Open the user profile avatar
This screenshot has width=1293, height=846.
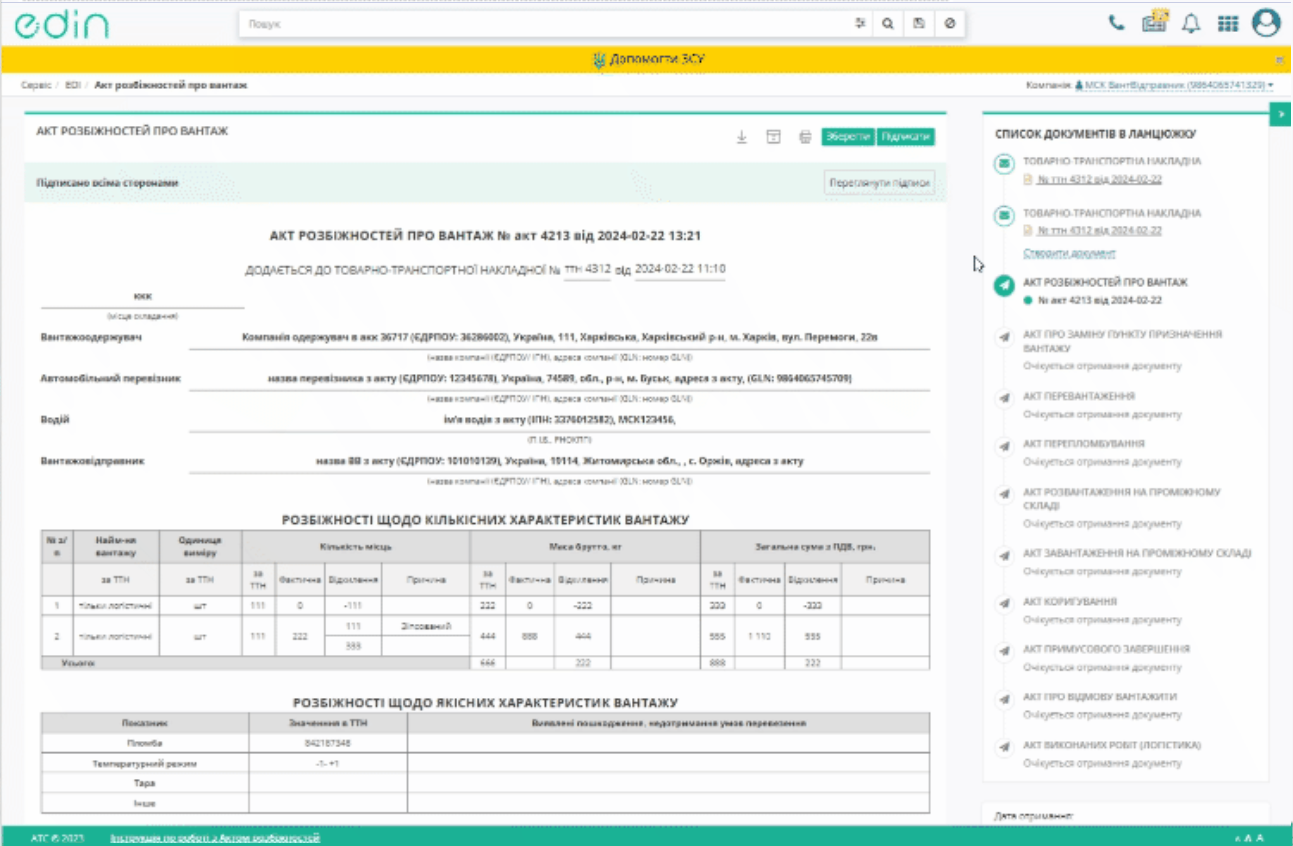(1266, 23)
